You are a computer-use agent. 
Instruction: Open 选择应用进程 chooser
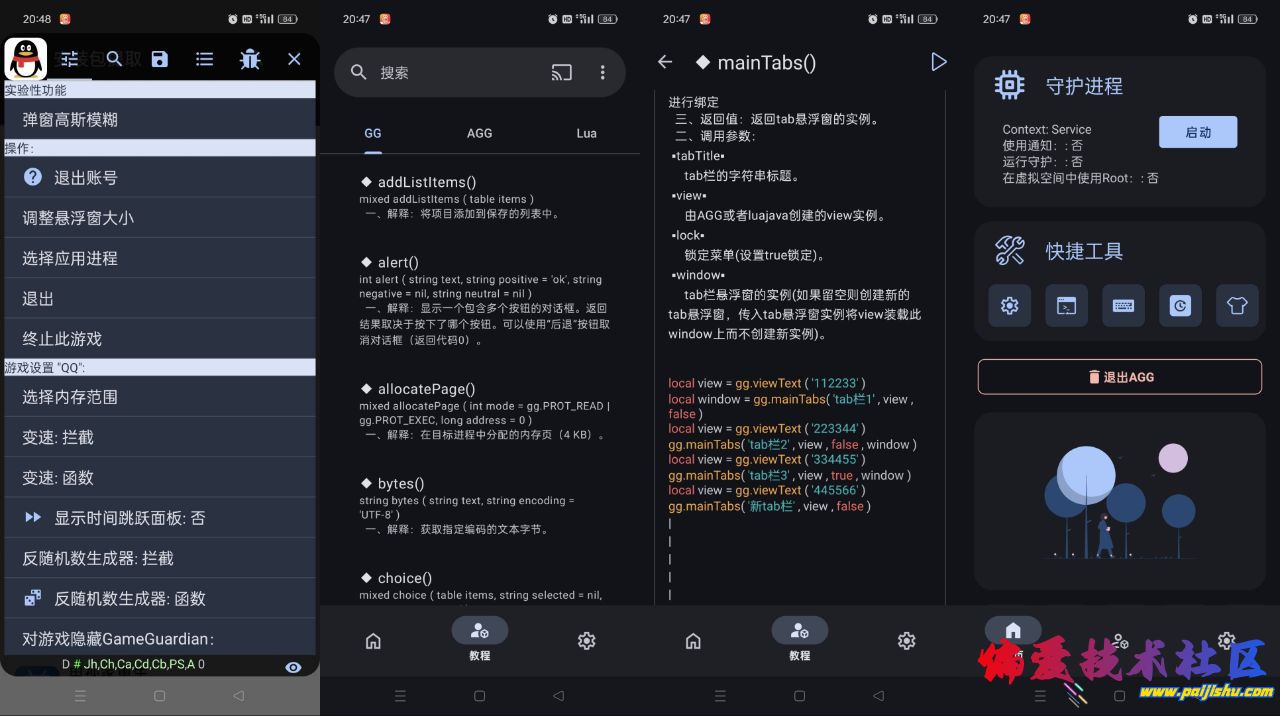point(160,258)
